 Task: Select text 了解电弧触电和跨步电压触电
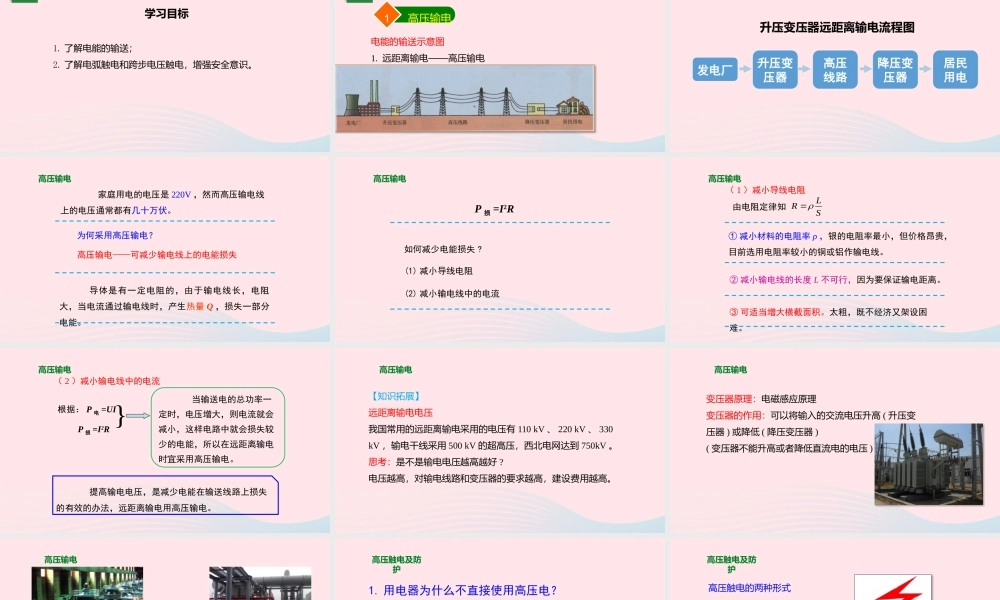coord(124,64)
